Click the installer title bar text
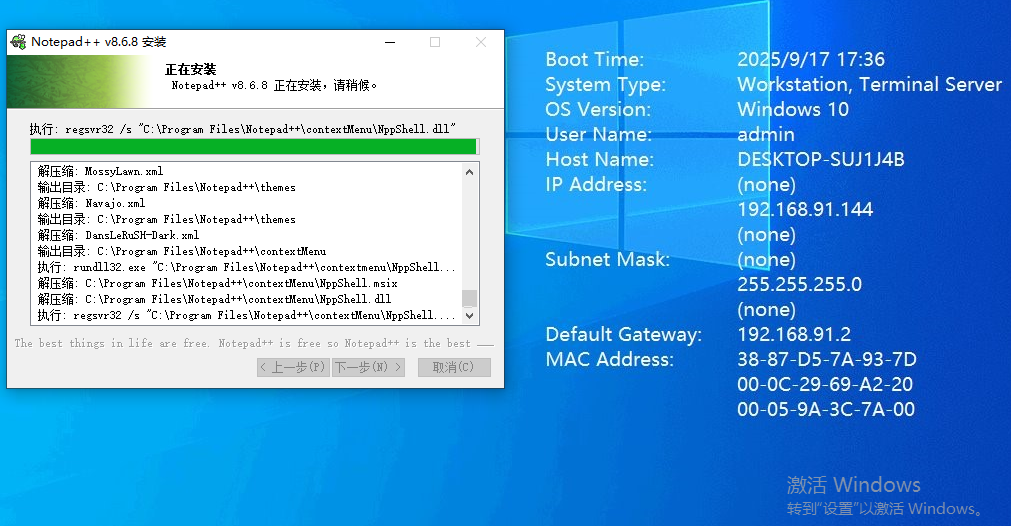This screenshot has width=1011, height=526. point(99,42)
